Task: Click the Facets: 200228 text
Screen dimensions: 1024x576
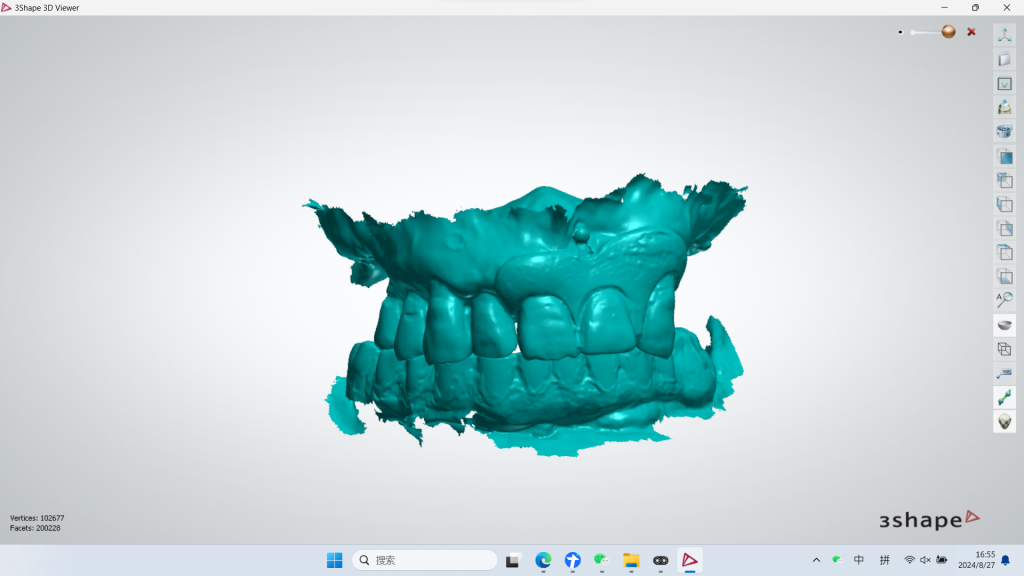Action: point(35,528)
